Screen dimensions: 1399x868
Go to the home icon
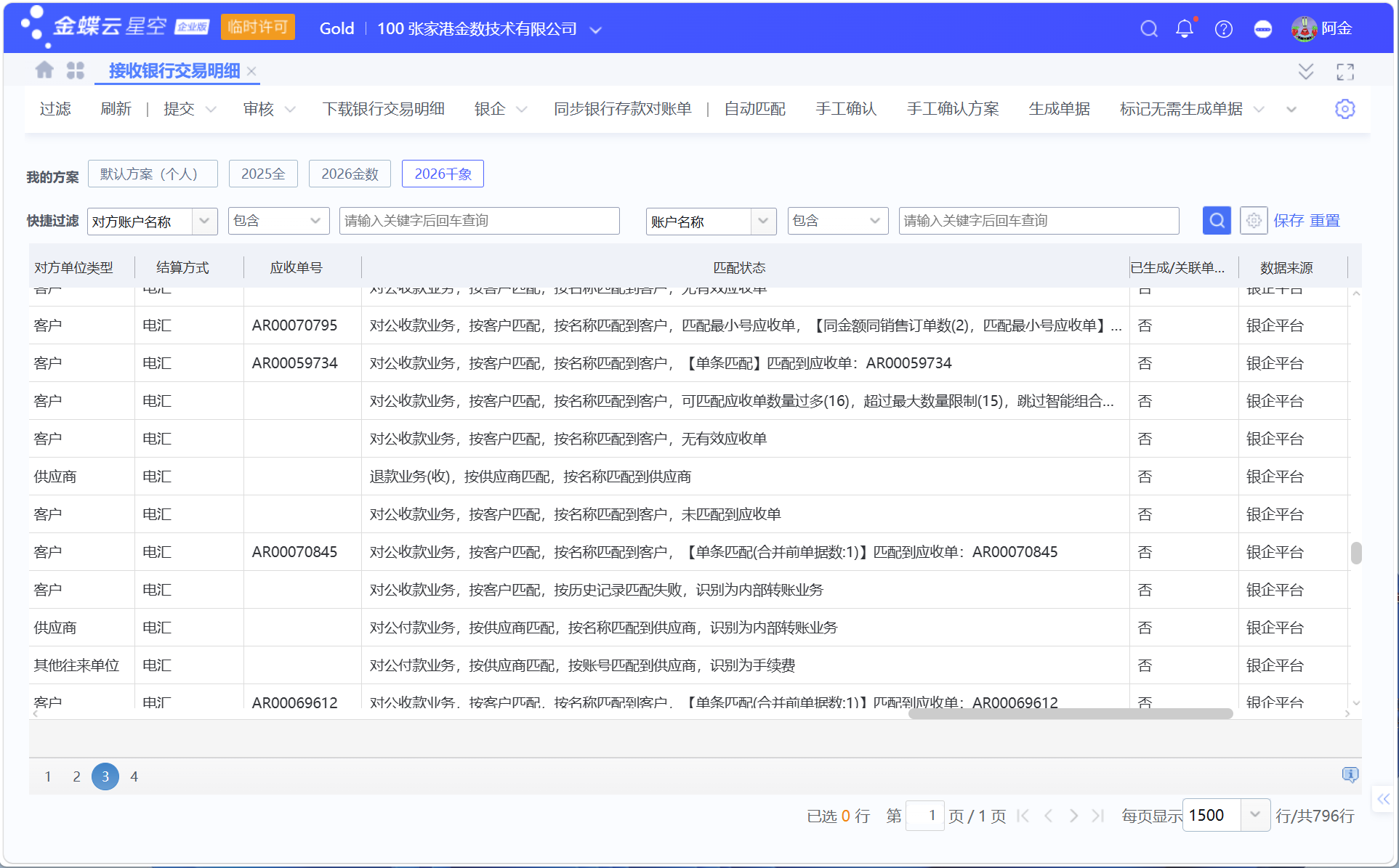(44, 70)
